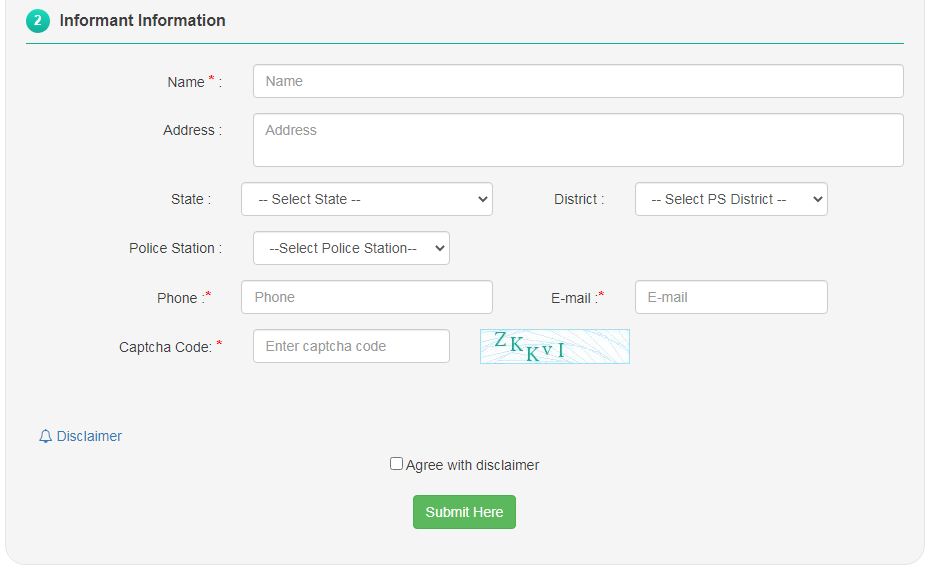Focus the E-mail input field

730,297
